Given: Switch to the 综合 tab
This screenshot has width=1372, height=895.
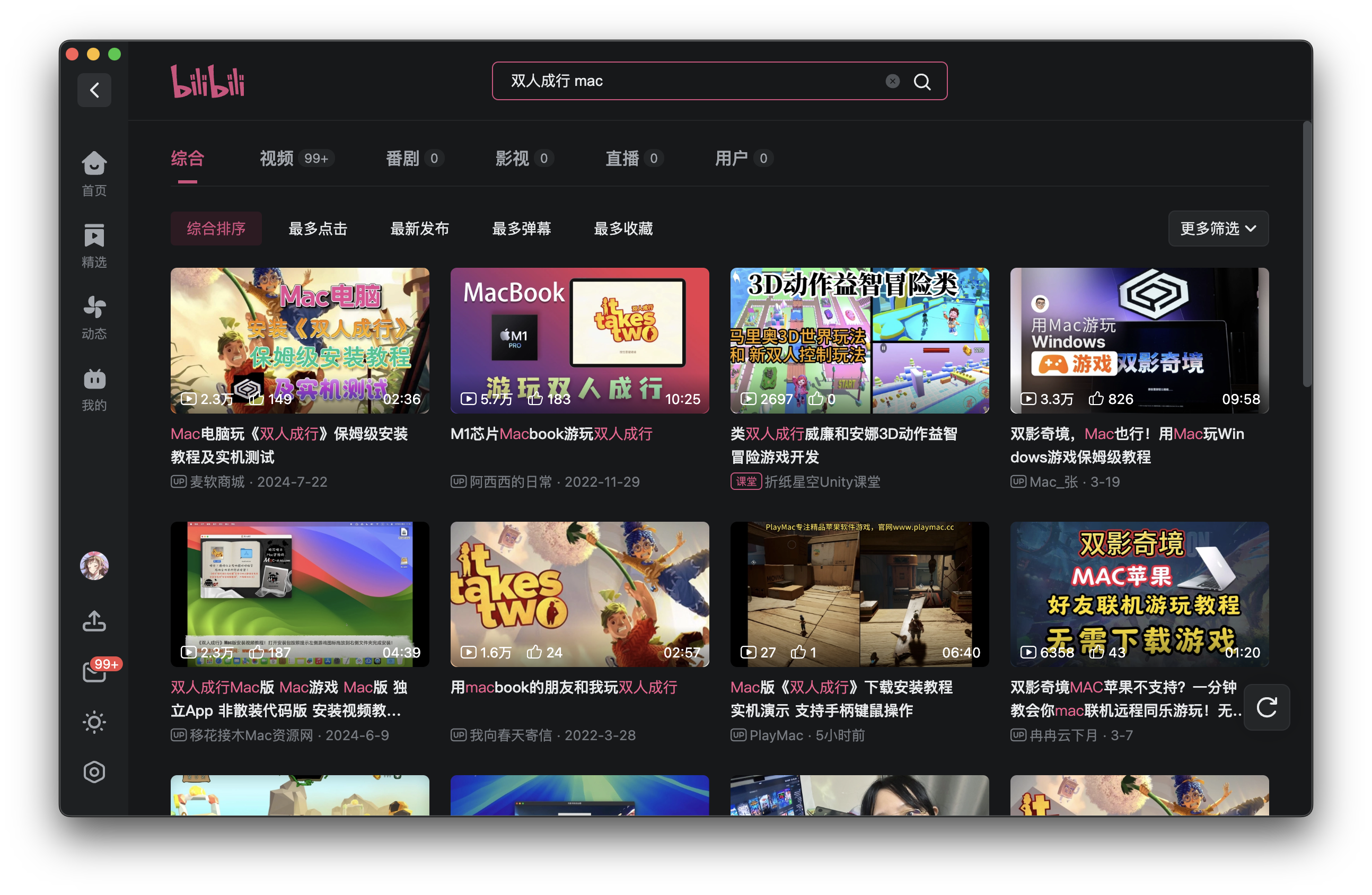Looking at the screenshot, I should click(187, 158).
